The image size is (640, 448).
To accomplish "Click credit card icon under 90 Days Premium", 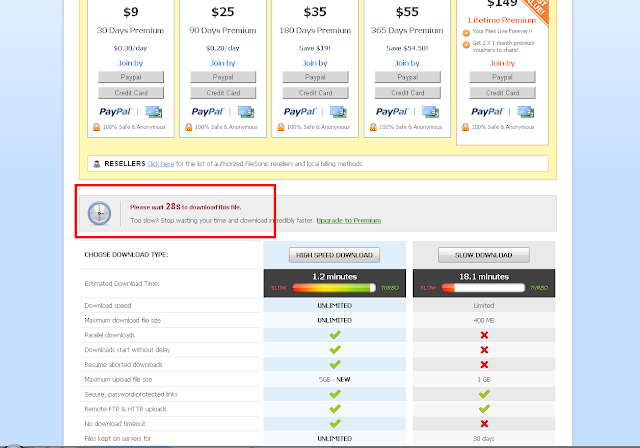I will tap(246, 111).
